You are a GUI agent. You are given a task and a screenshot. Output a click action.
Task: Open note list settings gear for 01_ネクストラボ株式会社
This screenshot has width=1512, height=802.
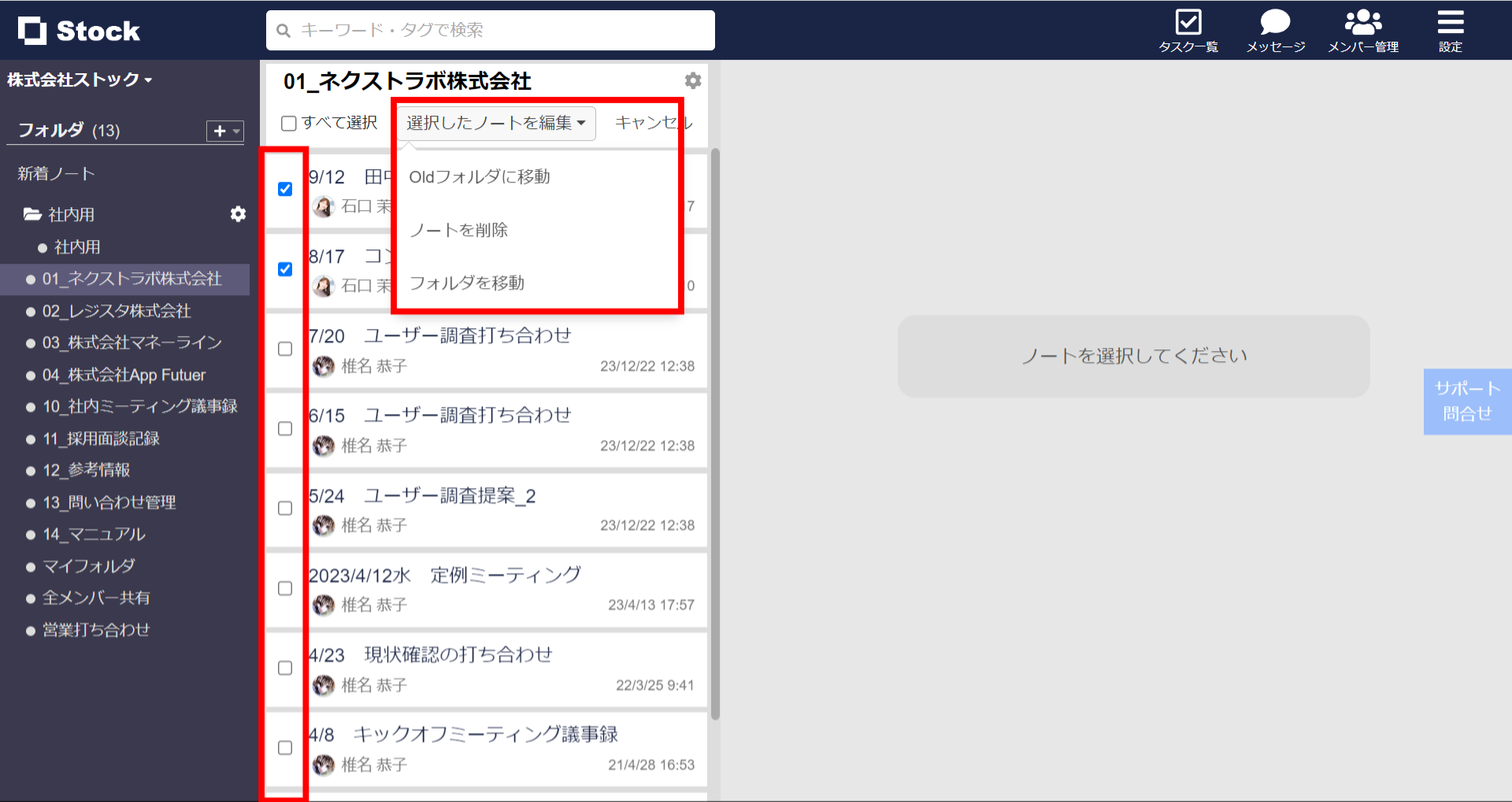[x=692, y=80]
